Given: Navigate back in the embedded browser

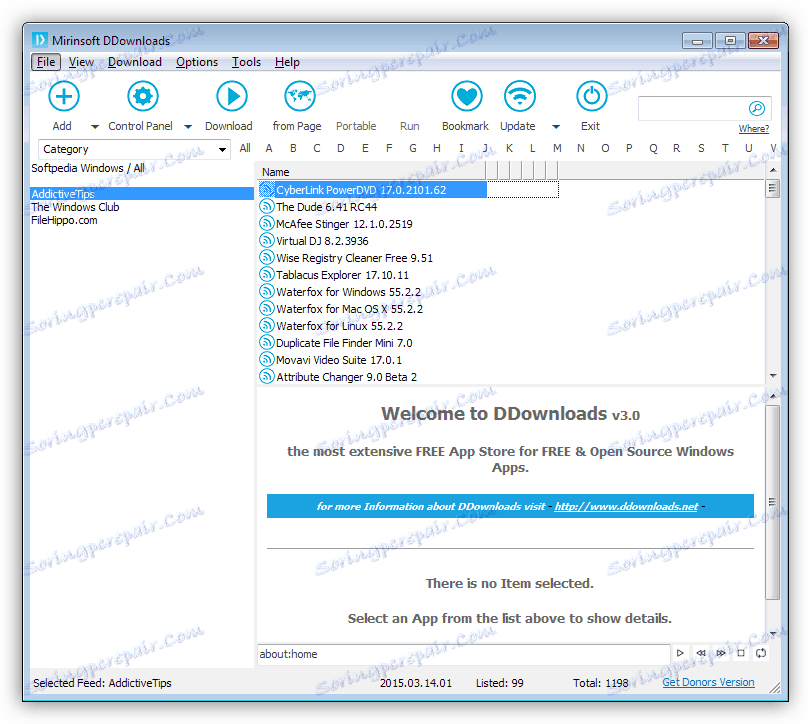Looking at the screenshot, I should tap(701, 653).
